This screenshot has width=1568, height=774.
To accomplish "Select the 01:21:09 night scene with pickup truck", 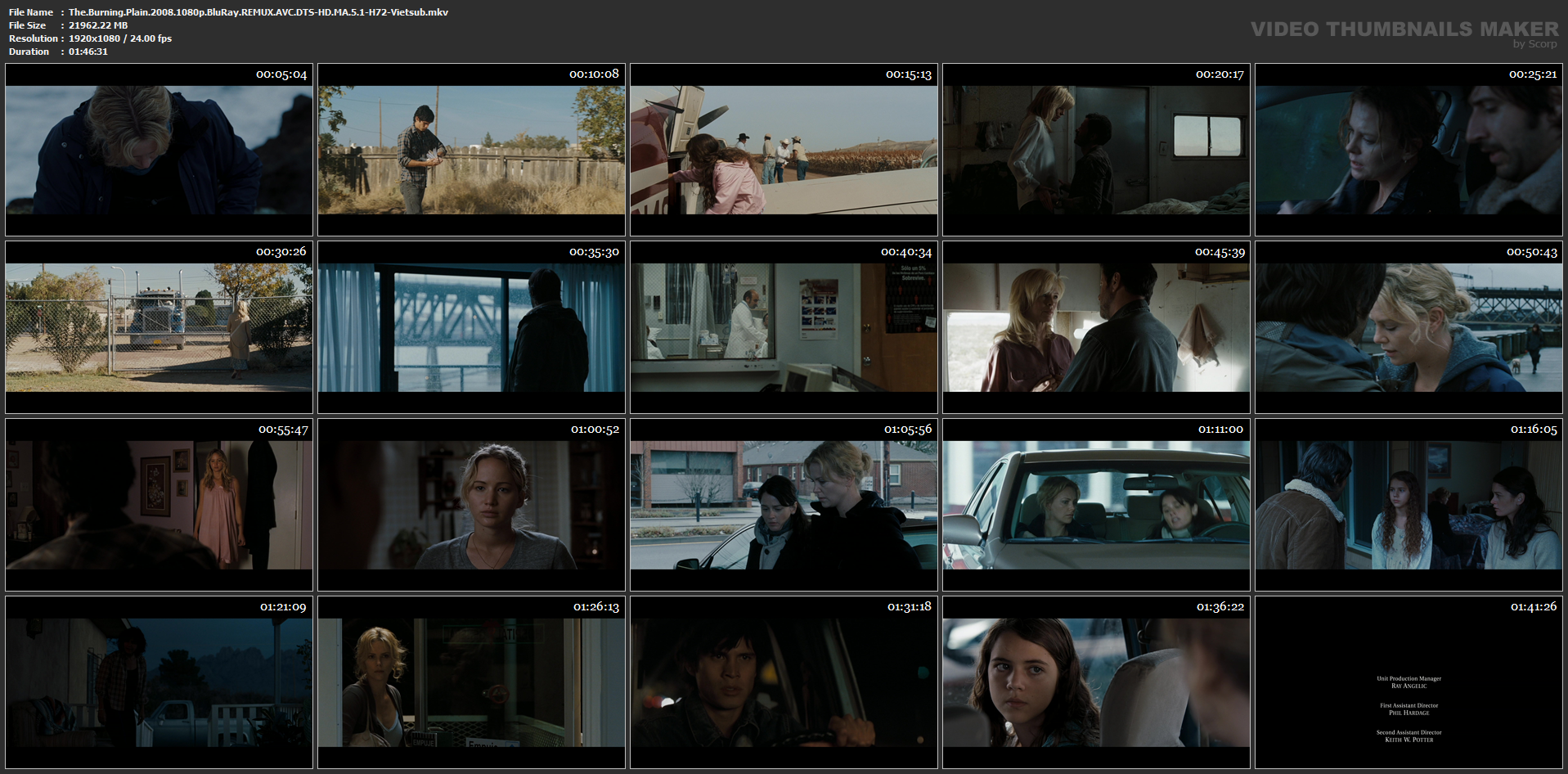I will (159, 682).
